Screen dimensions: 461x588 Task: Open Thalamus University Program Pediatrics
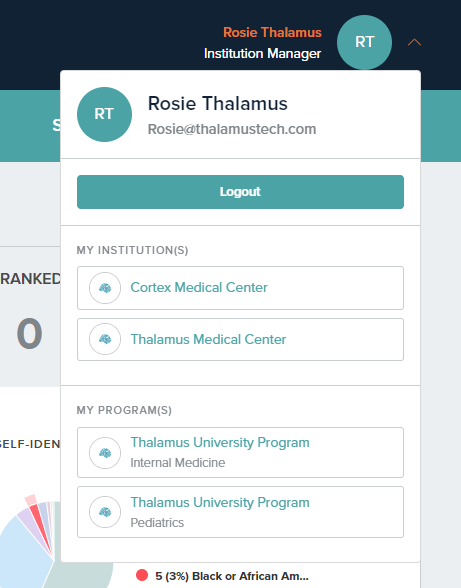pos(240,512)
